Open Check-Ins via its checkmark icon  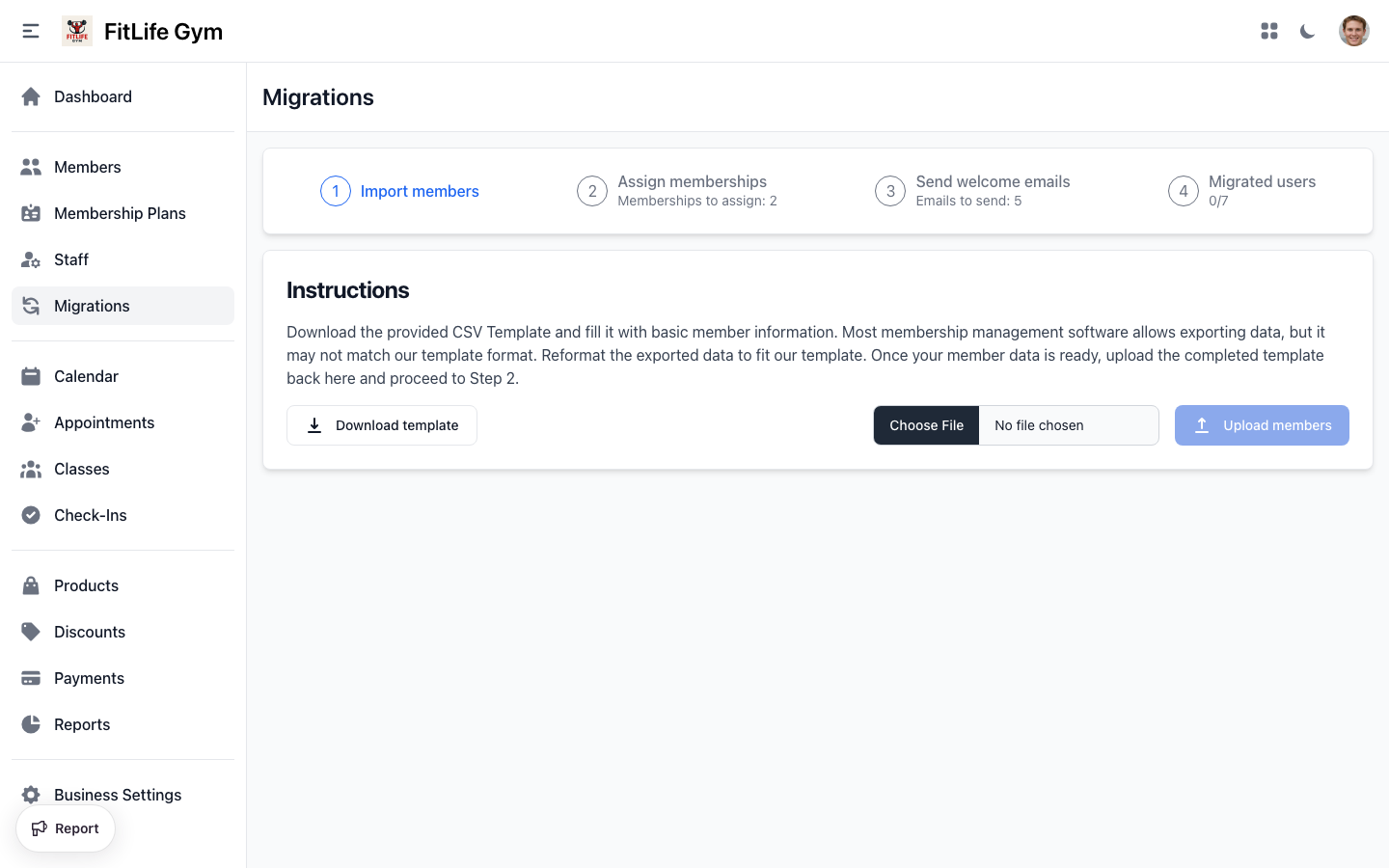tap(30, 515)
